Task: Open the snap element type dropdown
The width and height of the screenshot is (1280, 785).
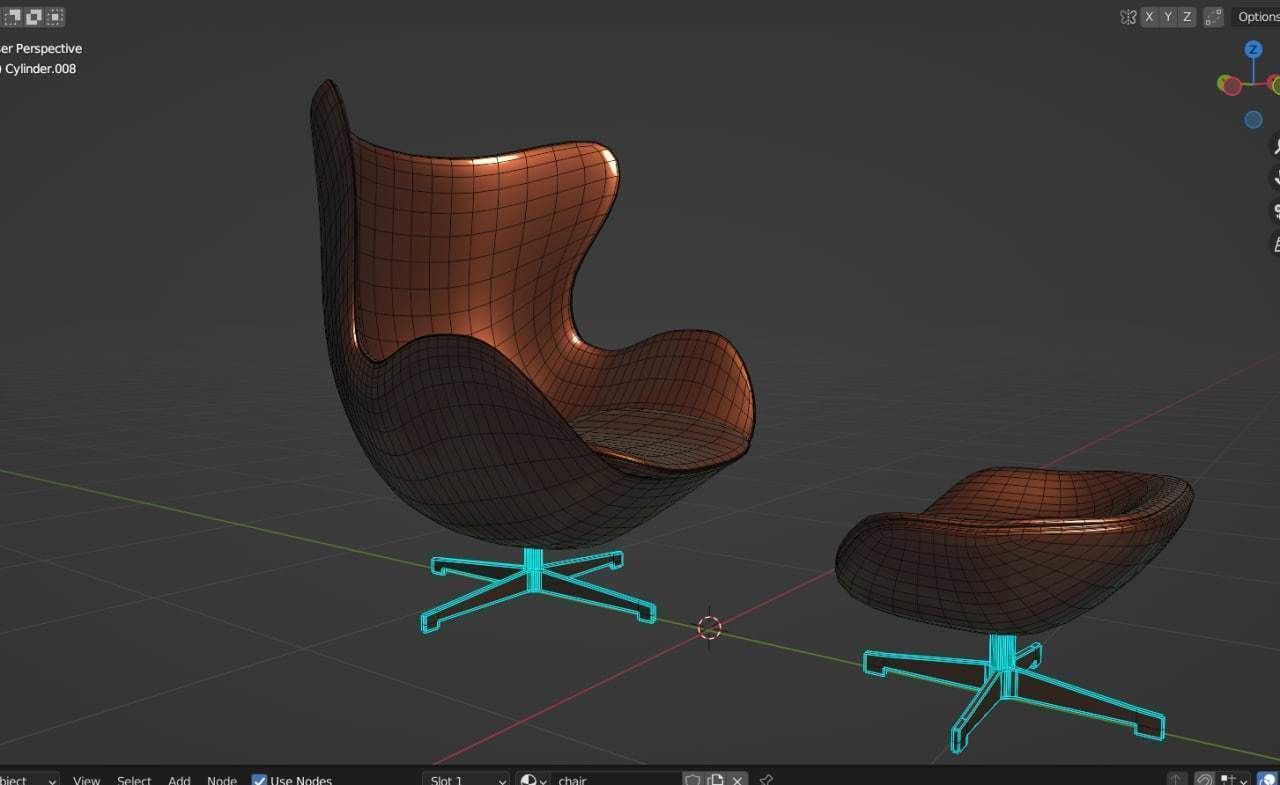Action: pos(1233,779)
